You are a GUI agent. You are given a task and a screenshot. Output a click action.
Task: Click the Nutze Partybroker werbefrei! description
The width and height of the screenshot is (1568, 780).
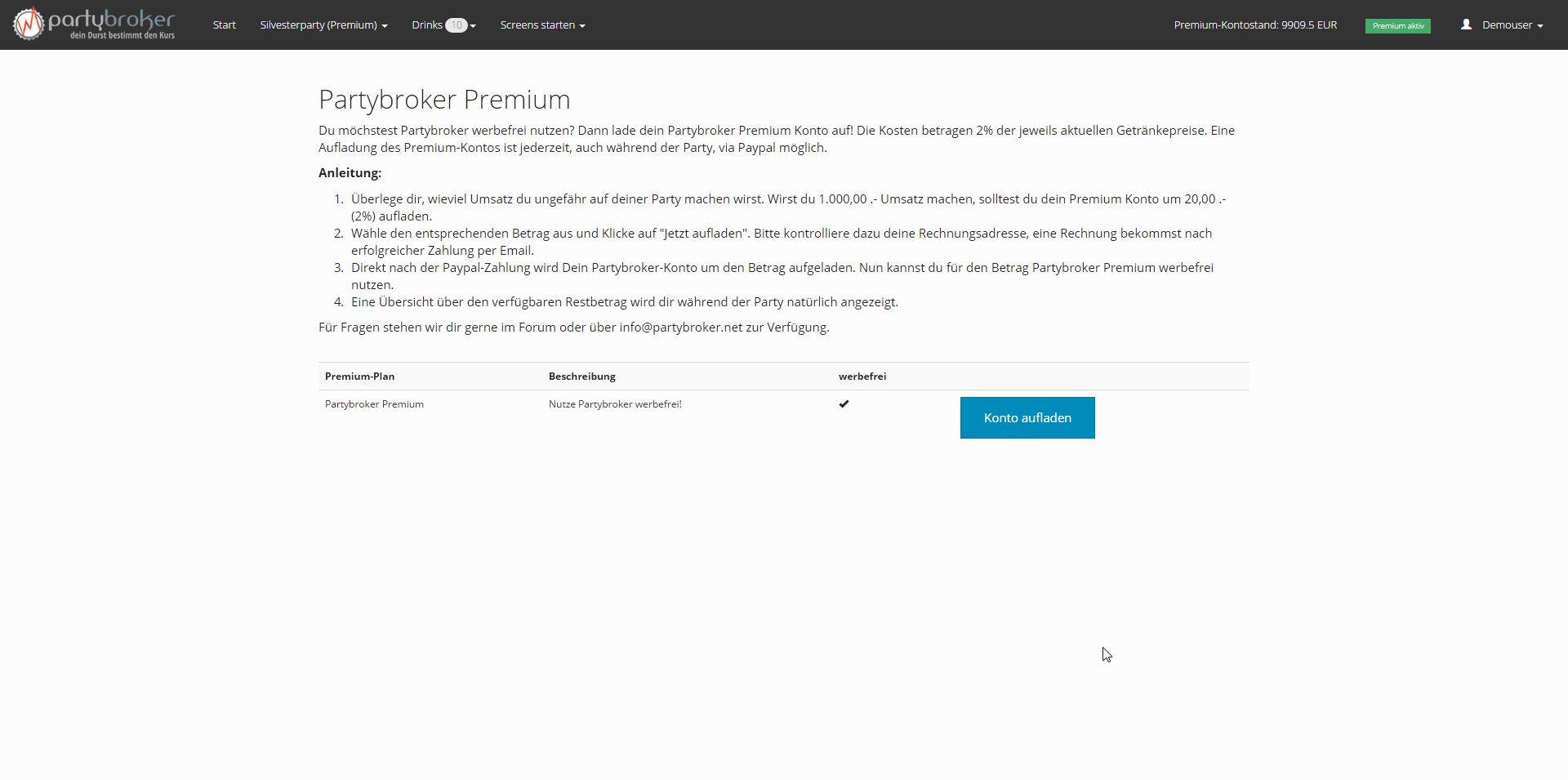[615, 404]
